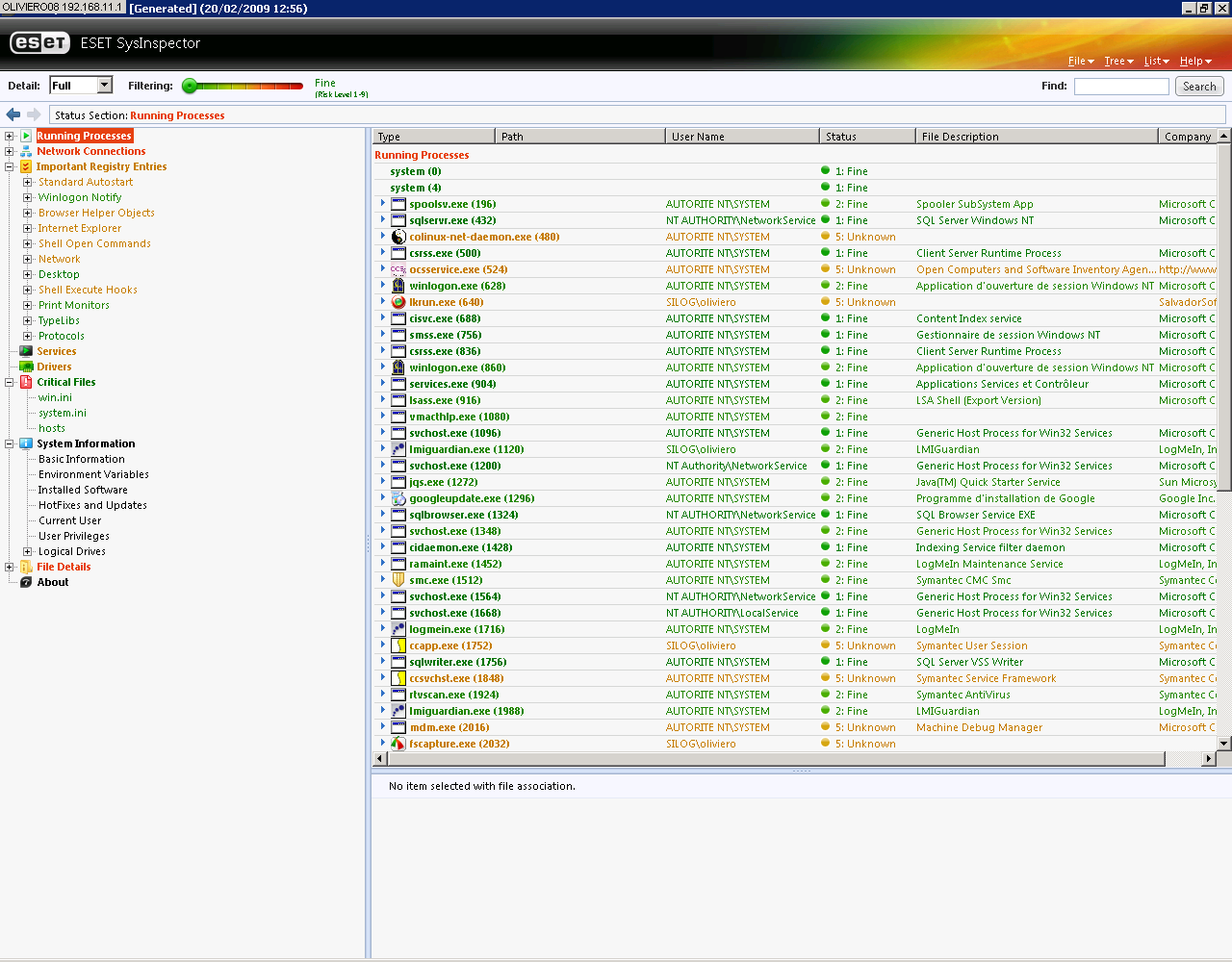Select the rtvscan.exe (1924) process

(454, 695)
